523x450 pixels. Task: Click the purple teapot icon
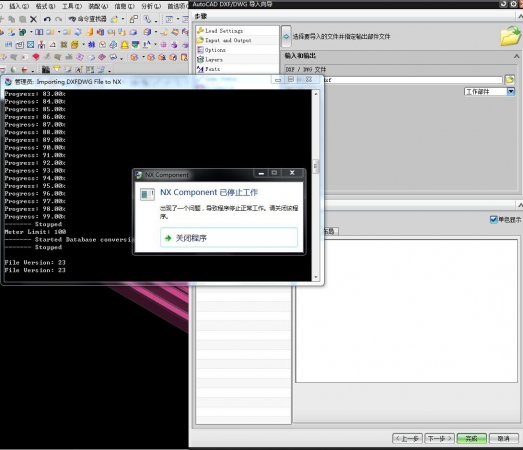[174, 44]
